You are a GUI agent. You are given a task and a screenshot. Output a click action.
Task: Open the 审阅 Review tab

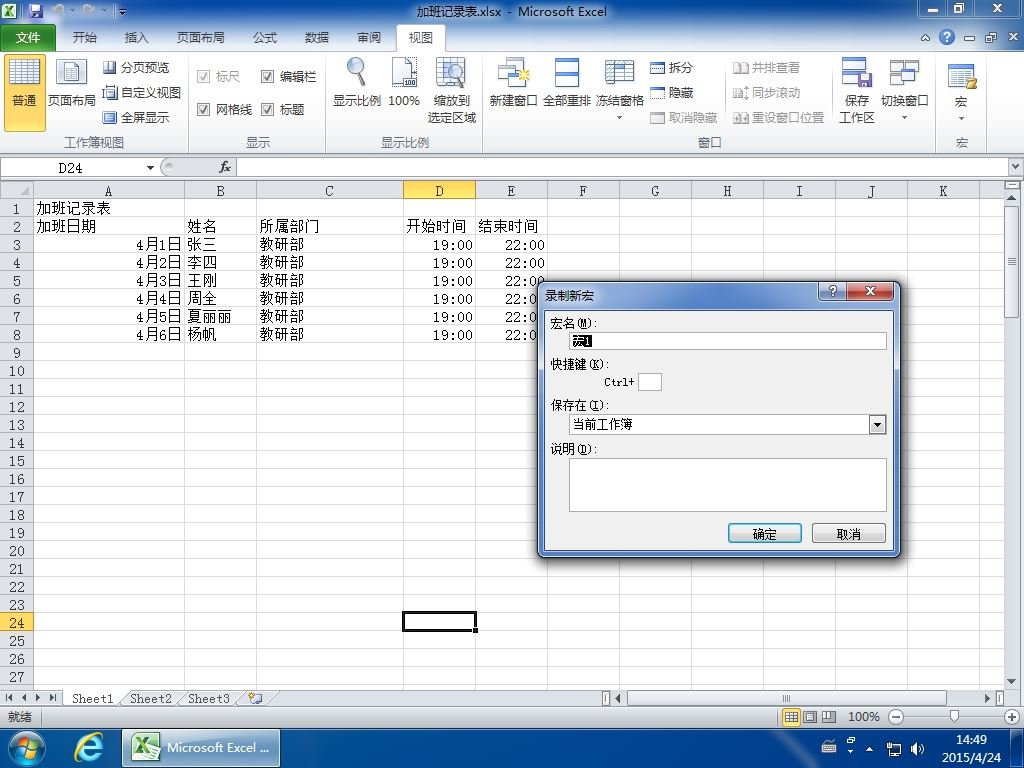point(369,37)
